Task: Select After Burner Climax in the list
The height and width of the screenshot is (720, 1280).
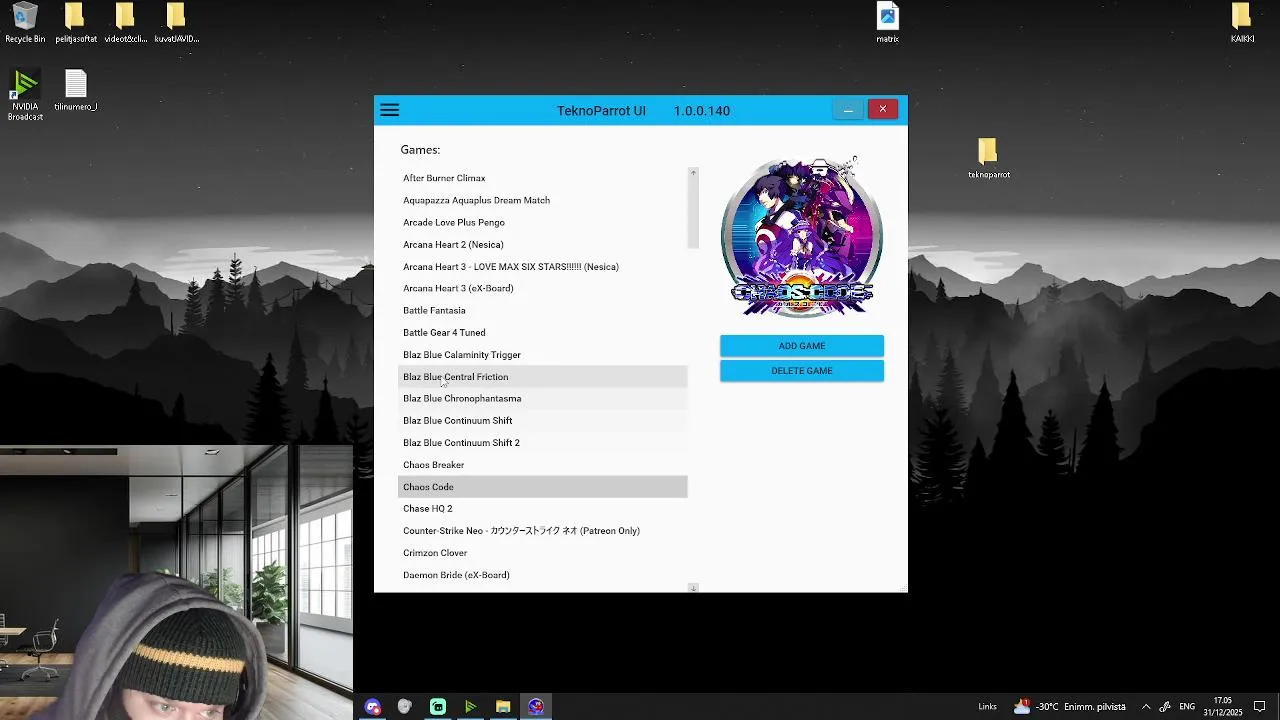Action: [x=543, y=178]
